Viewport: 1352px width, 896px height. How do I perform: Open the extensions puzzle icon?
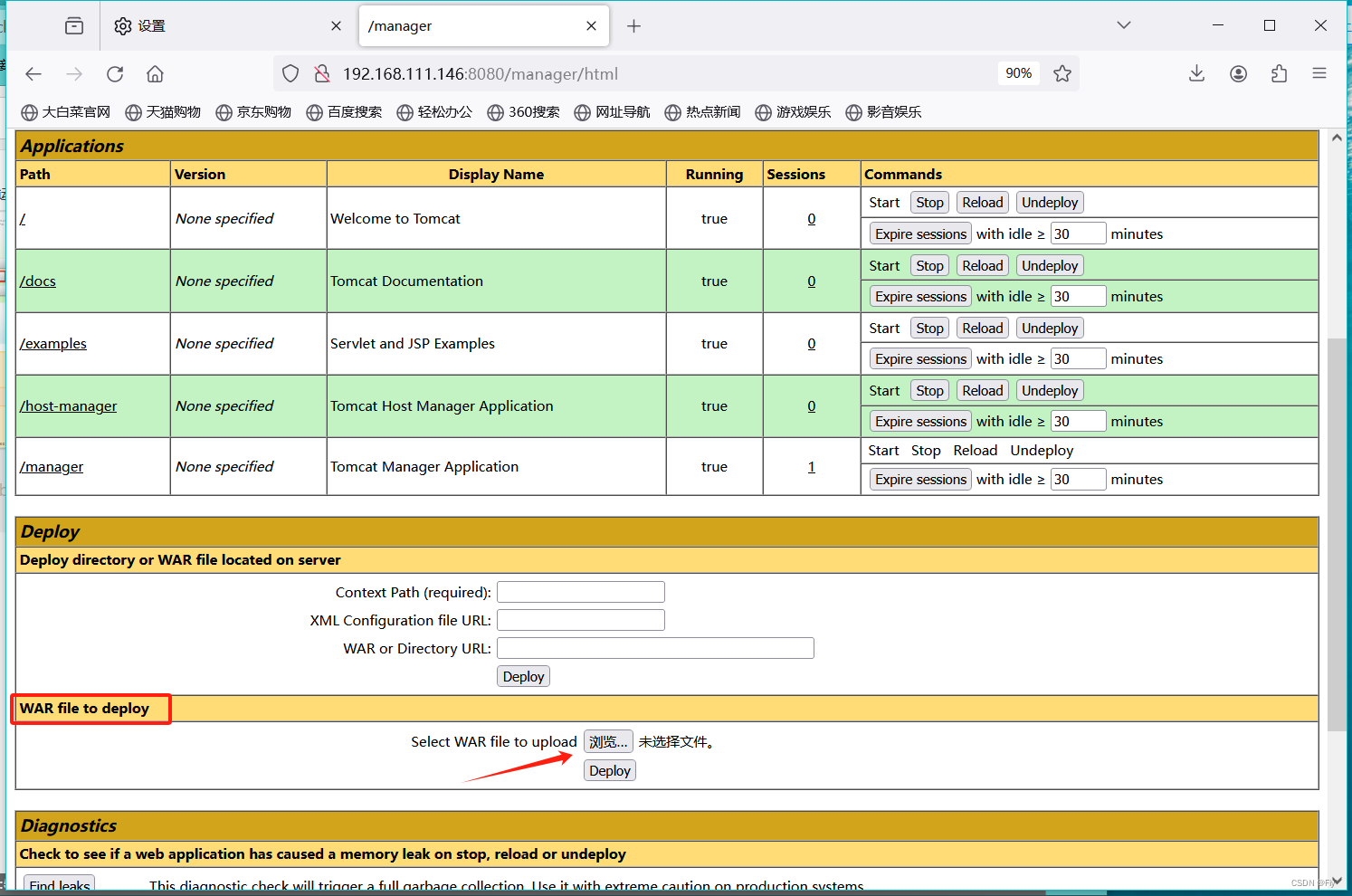1279,74
